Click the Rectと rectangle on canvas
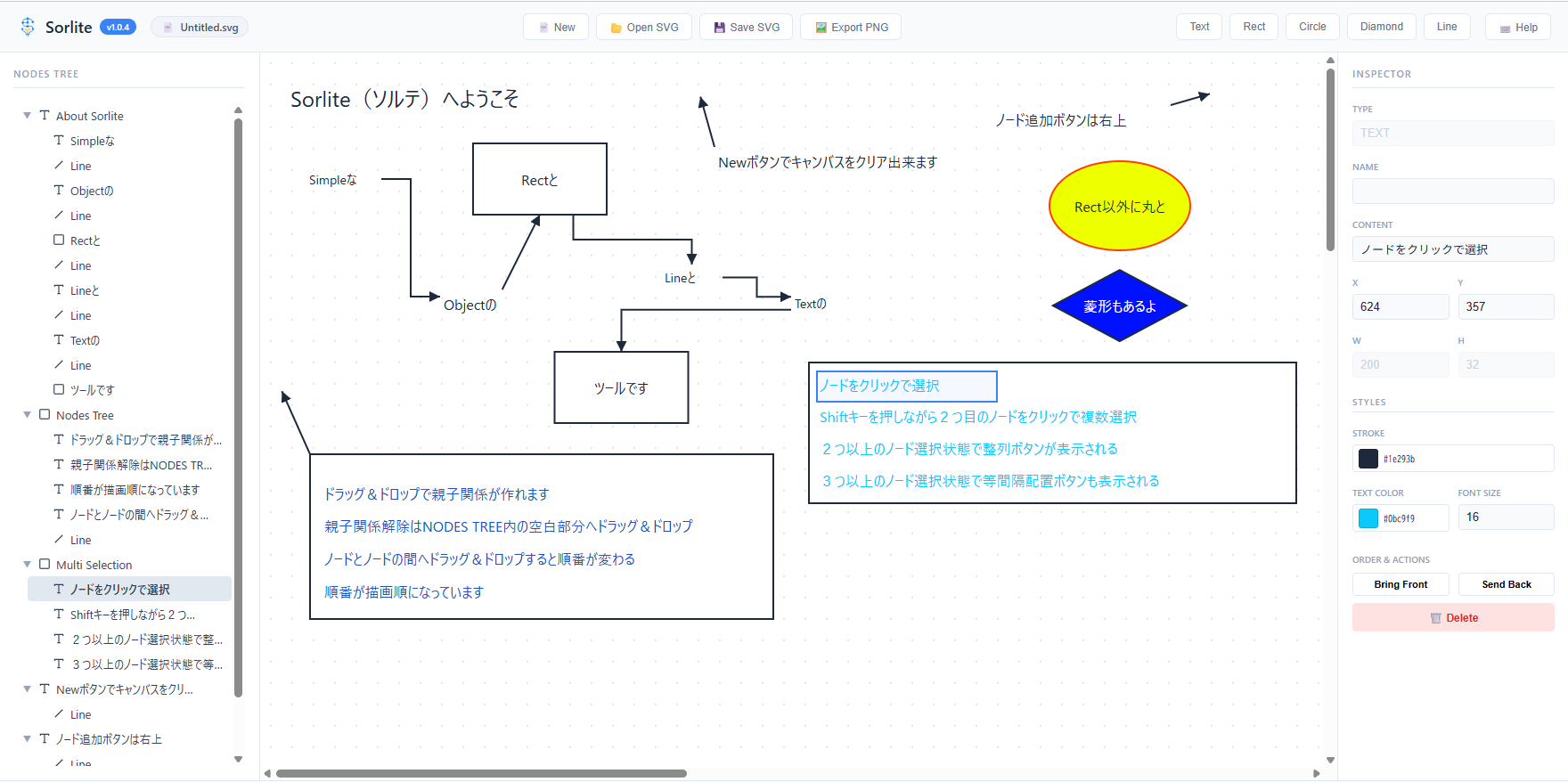This screenshot has width=1568, height=782. [x=540, y=179]
